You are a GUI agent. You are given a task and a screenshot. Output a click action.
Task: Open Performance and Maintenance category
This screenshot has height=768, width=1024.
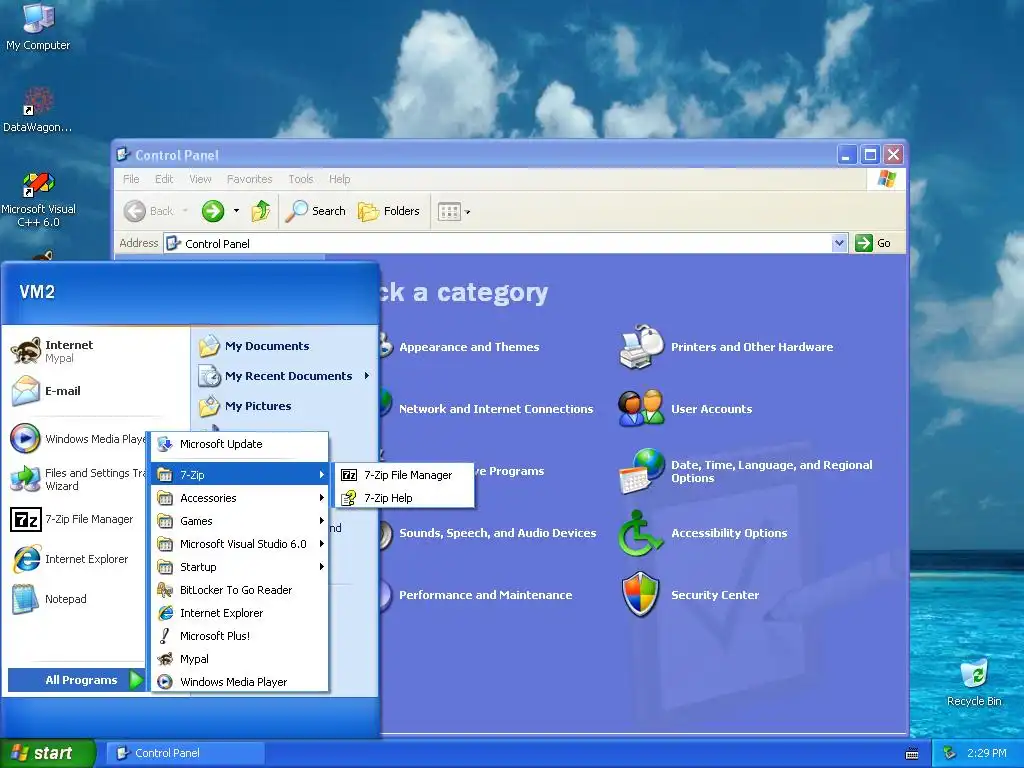click(485, 595)
